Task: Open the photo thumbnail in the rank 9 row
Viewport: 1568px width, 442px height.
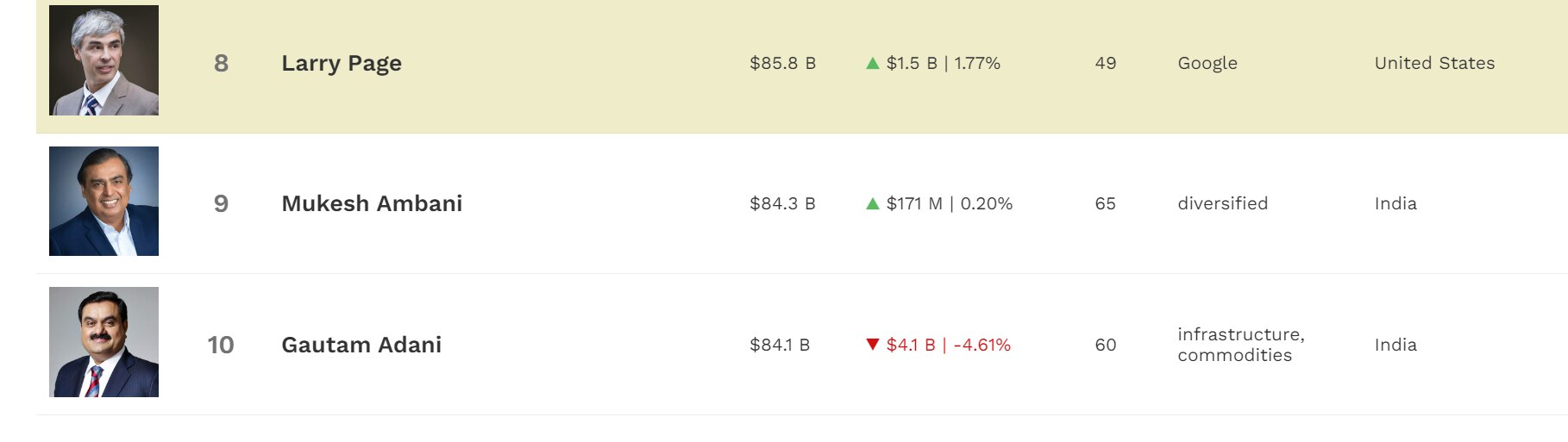Action: click(103, 201)
